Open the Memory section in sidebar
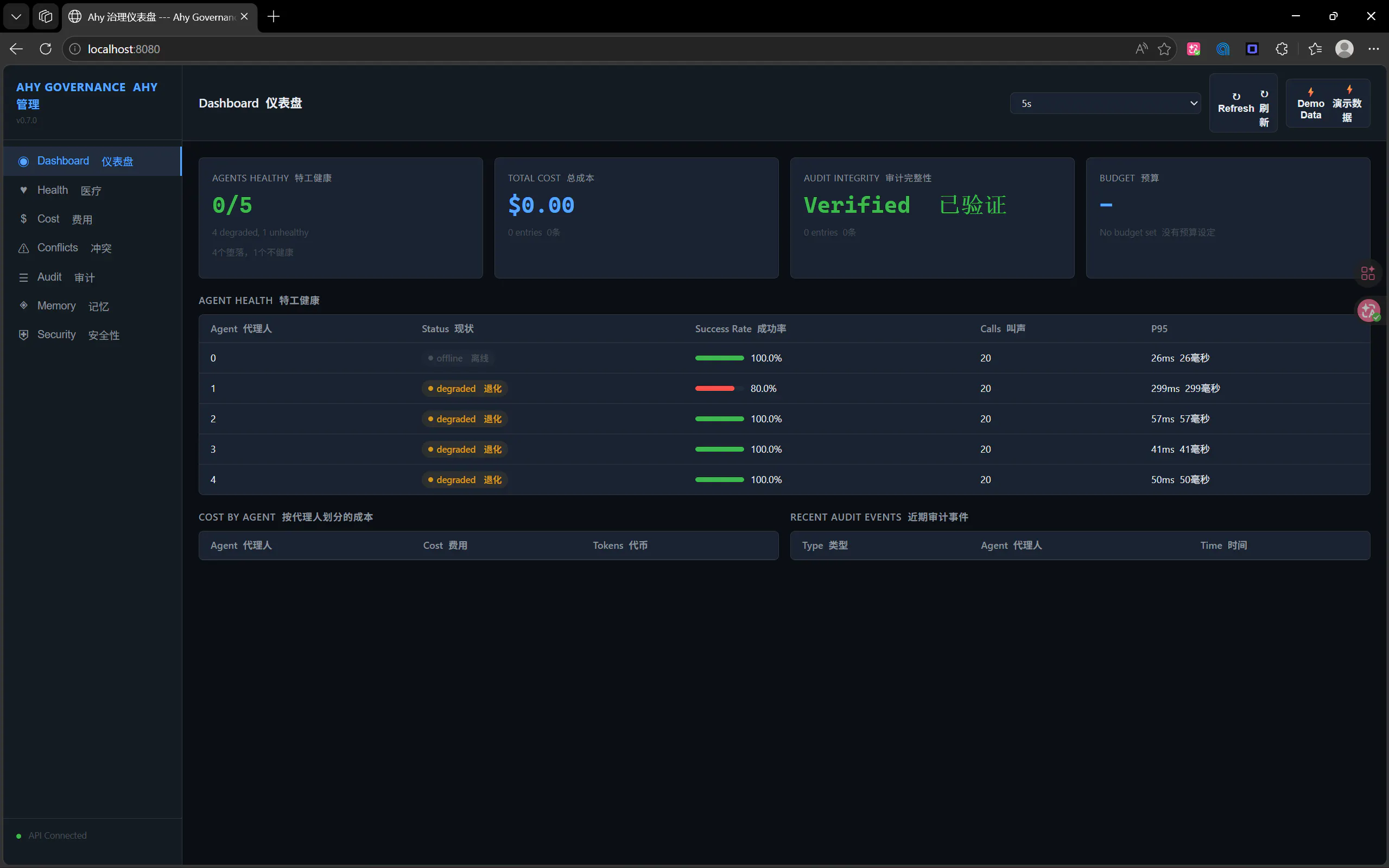 [92, 306]
